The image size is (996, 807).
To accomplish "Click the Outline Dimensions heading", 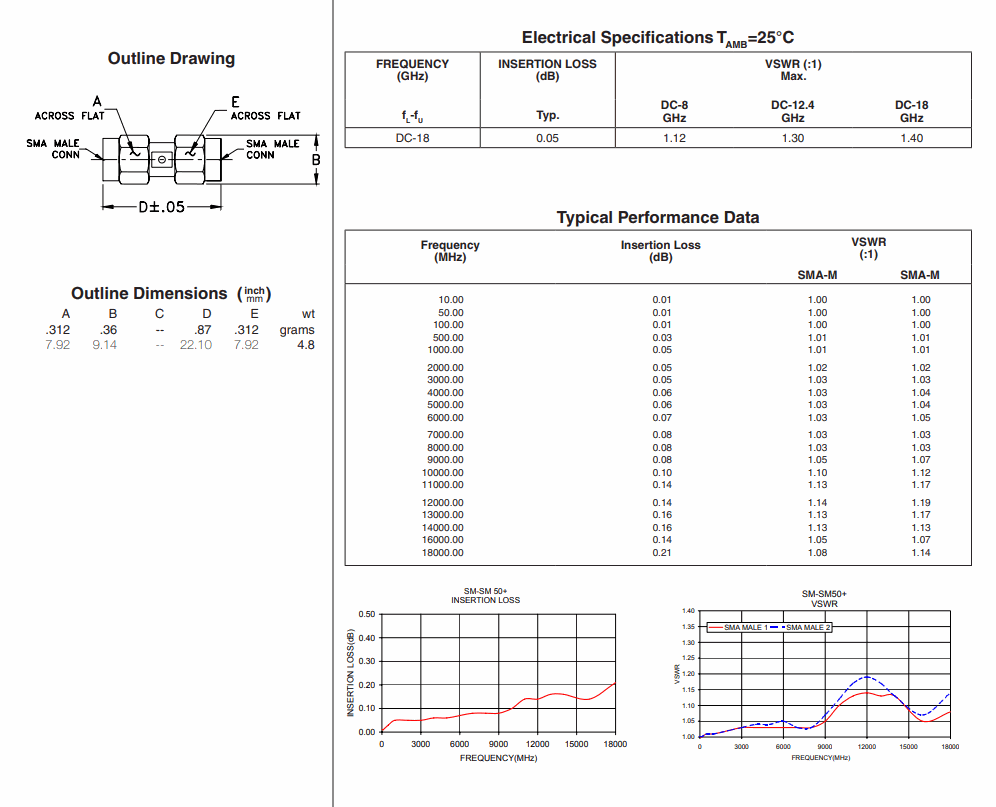I will (x=149, y=293).
